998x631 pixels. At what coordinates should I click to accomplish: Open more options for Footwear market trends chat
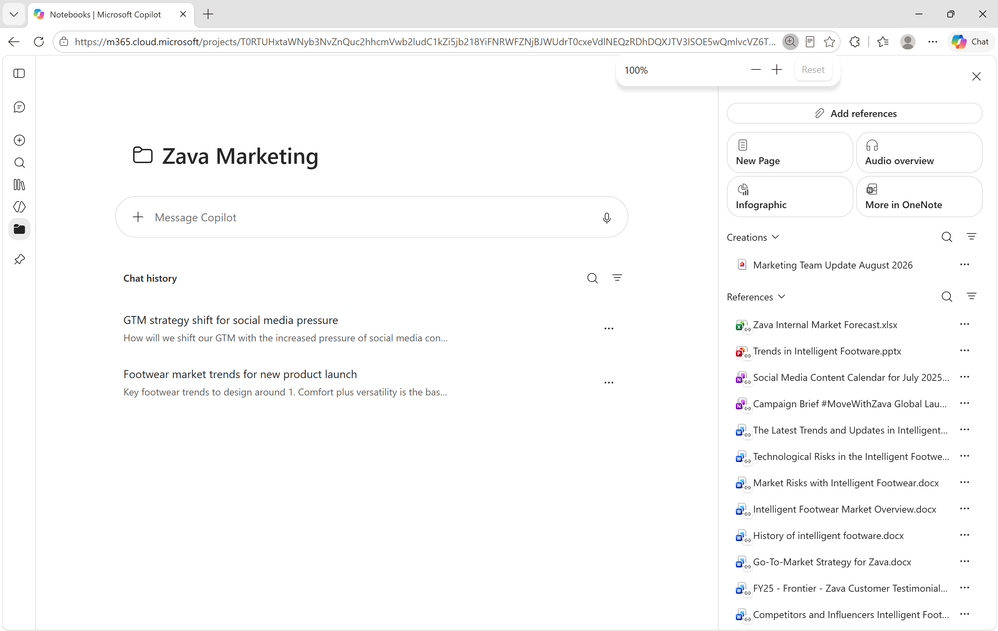pyautogui.click(x=608, y=383)
